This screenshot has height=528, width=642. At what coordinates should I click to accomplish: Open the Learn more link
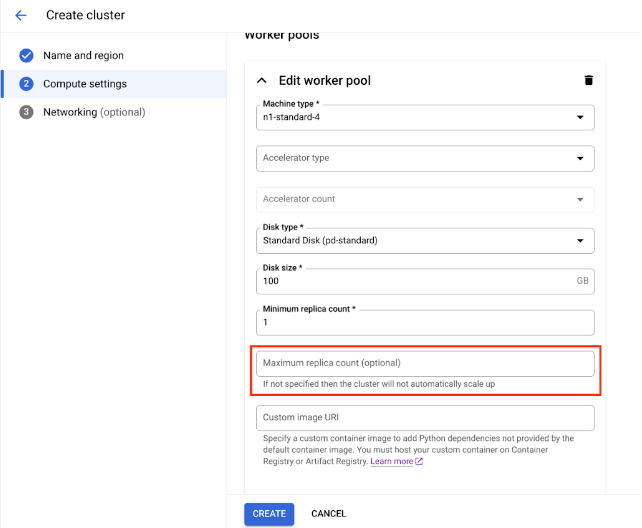point(391,462)
